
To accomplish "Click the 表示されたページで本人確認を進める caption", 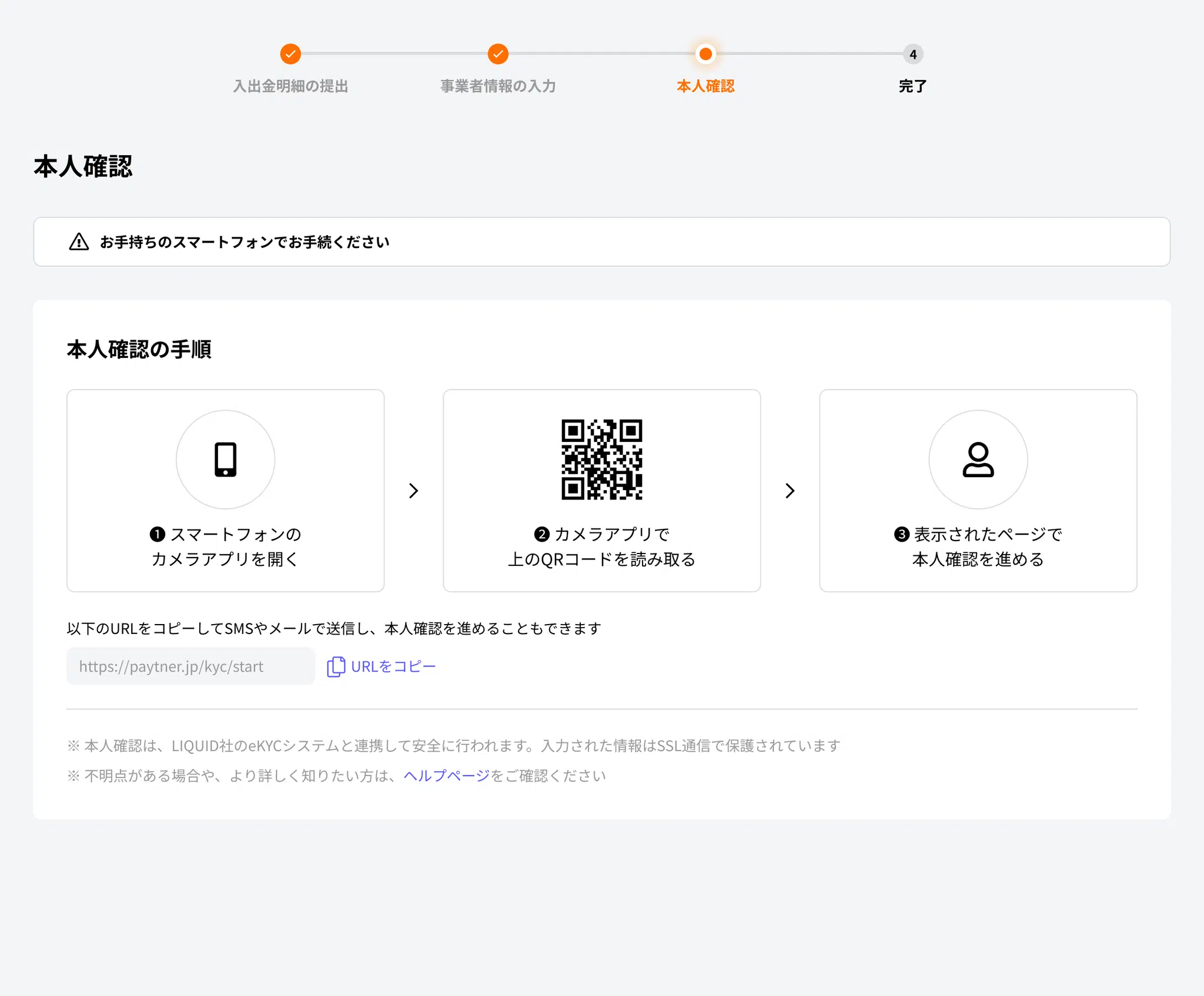I will tap(978, 546).
